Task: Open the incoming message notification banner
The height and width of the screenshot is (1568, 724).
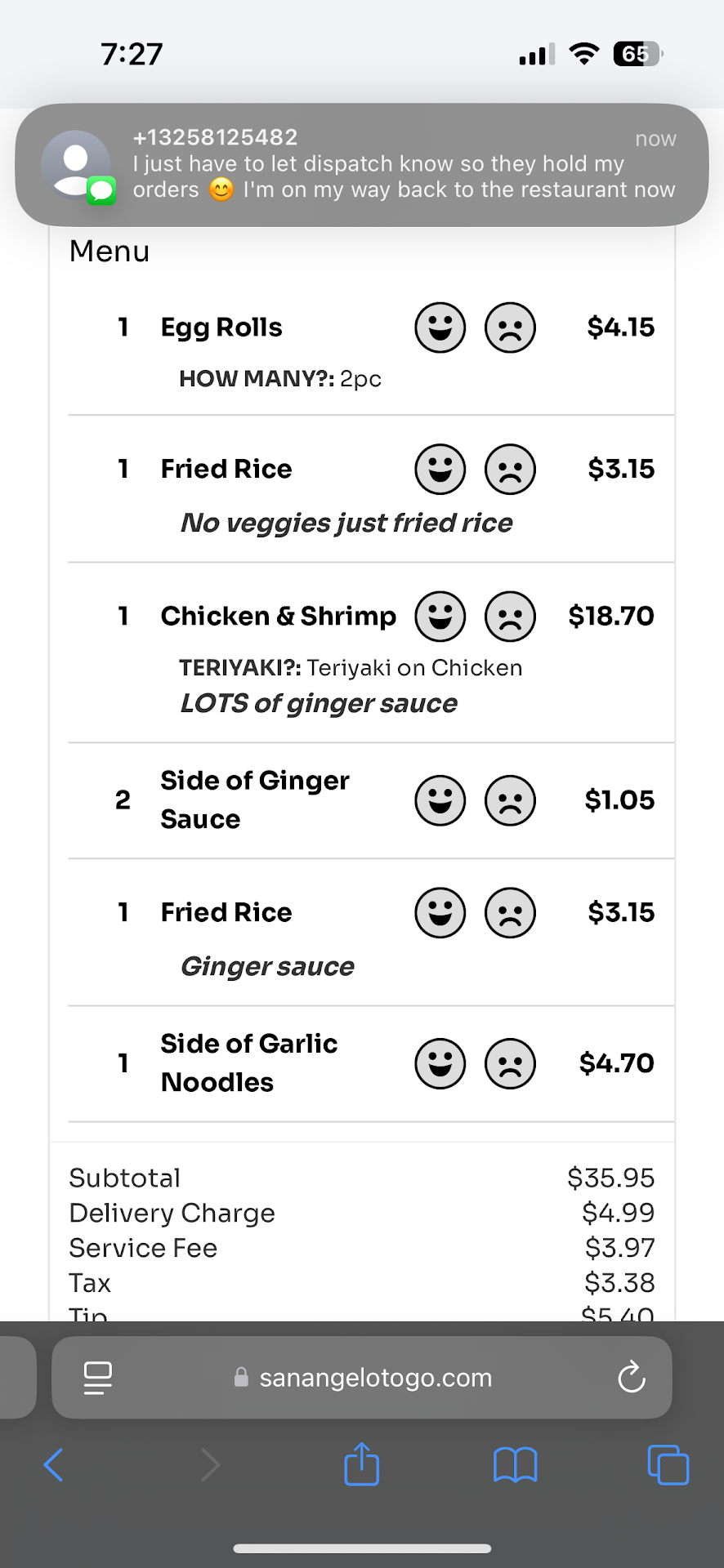Action: (361, 165)
